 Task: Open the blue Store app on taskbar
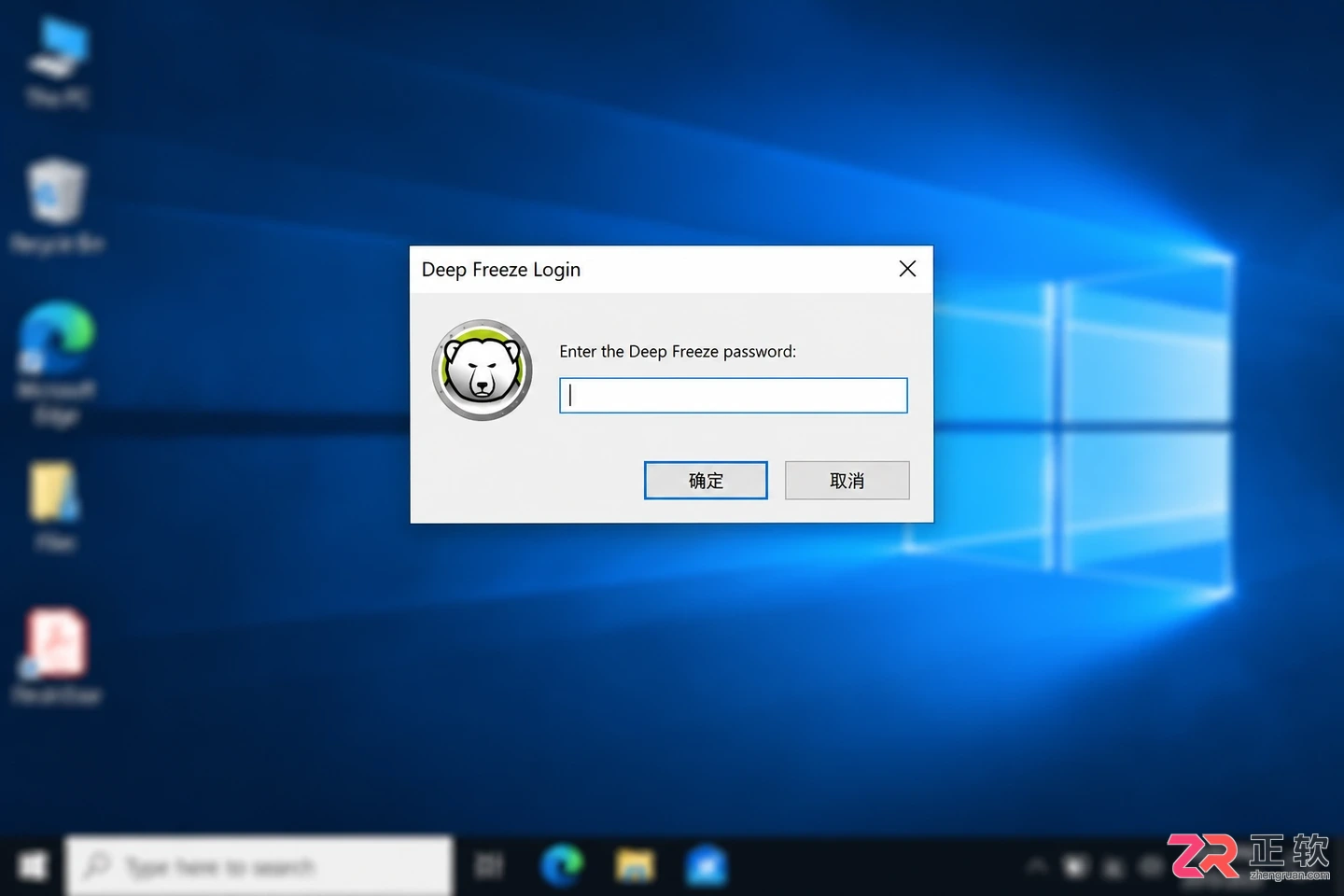(x=707, y=866)
